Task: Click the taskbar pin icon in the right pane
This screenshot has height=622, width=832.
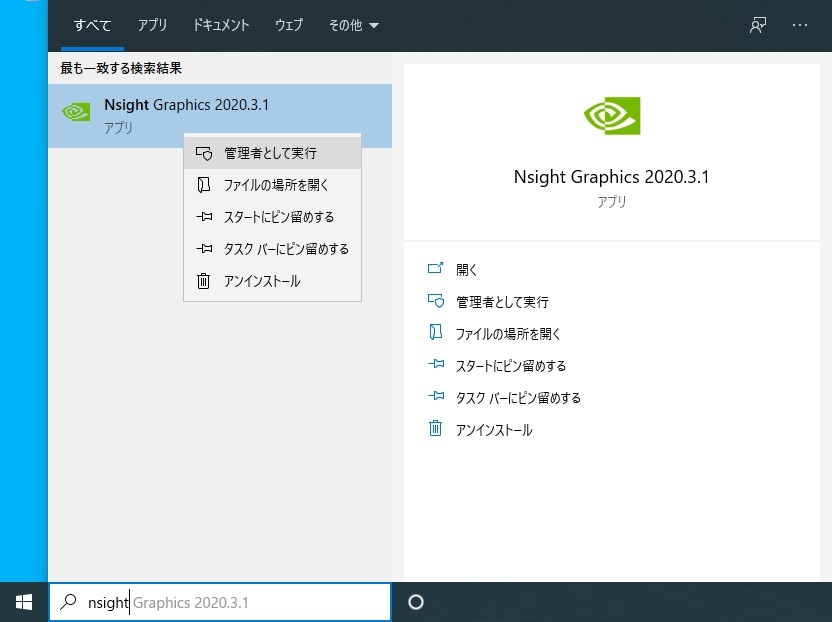Action: (x=436, y=396)
